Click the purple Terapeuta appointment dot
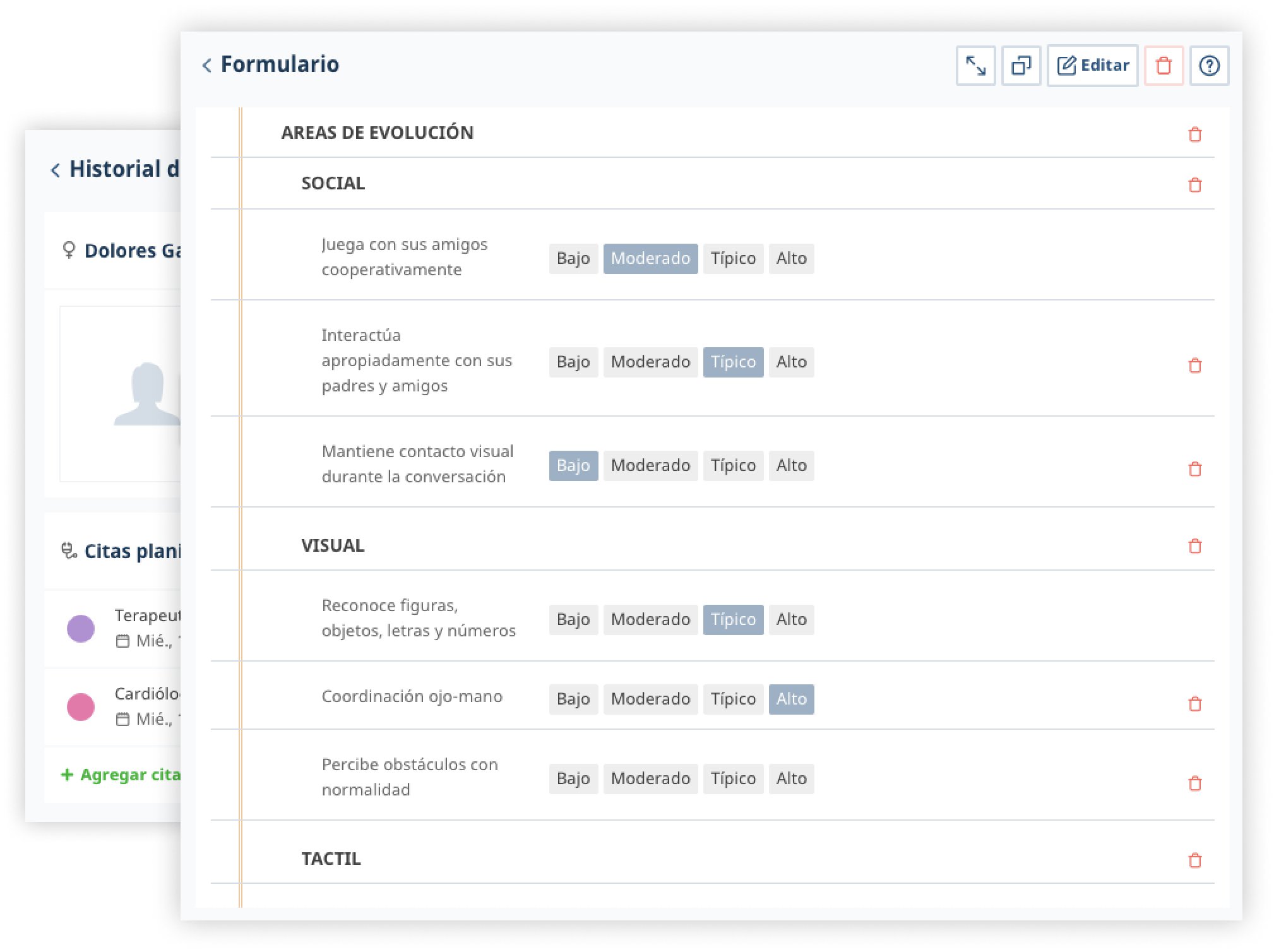Image resolution: width=1274 pixels, height=952 pixels. pyautogui.click(x=81, y=629)
